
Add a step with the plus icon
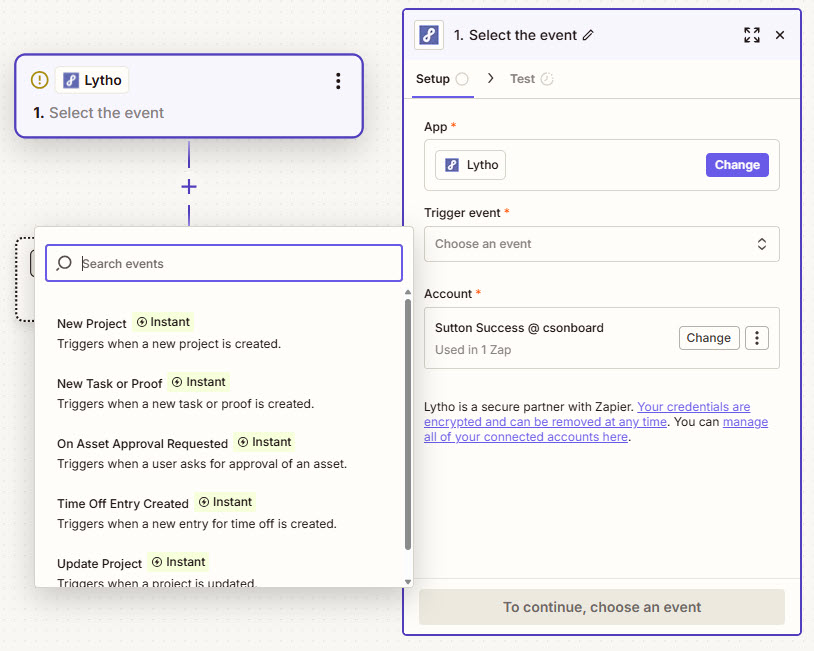click(189, 186)
